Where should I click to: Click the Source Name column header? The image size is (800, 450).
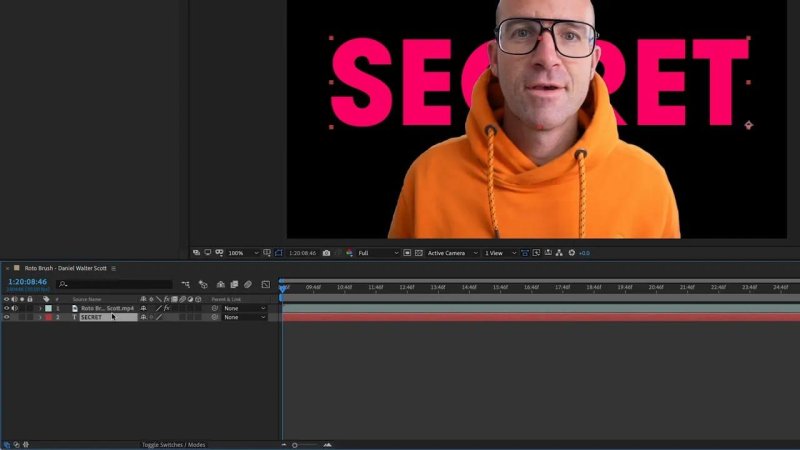(87, 299)
